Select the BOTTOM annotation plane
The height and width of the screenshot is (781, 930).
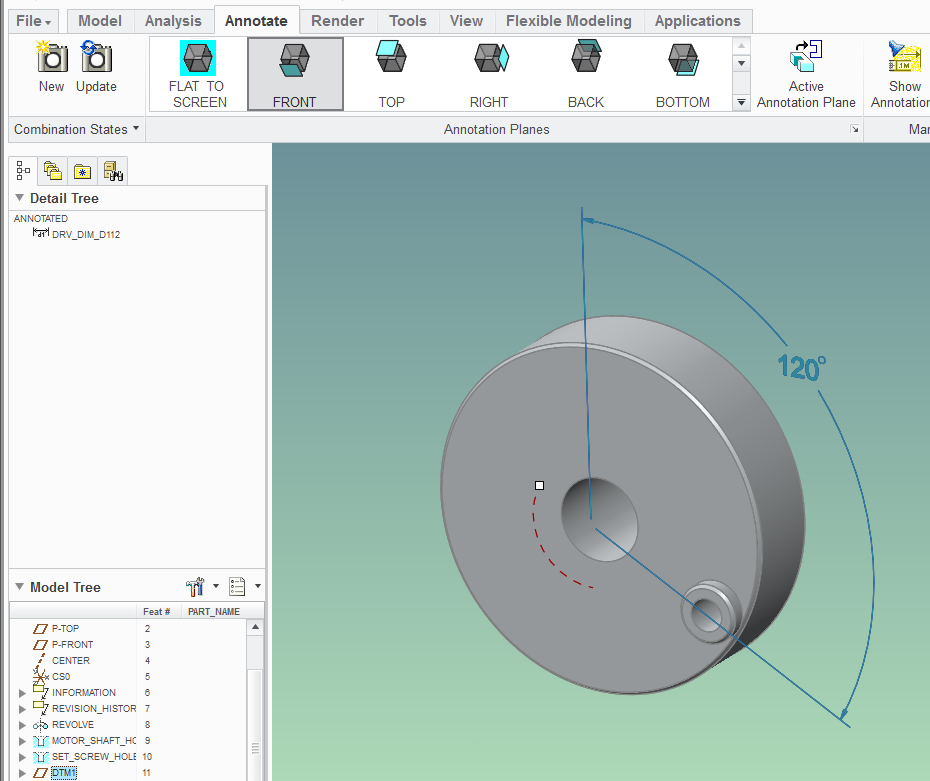click(683, 74)
